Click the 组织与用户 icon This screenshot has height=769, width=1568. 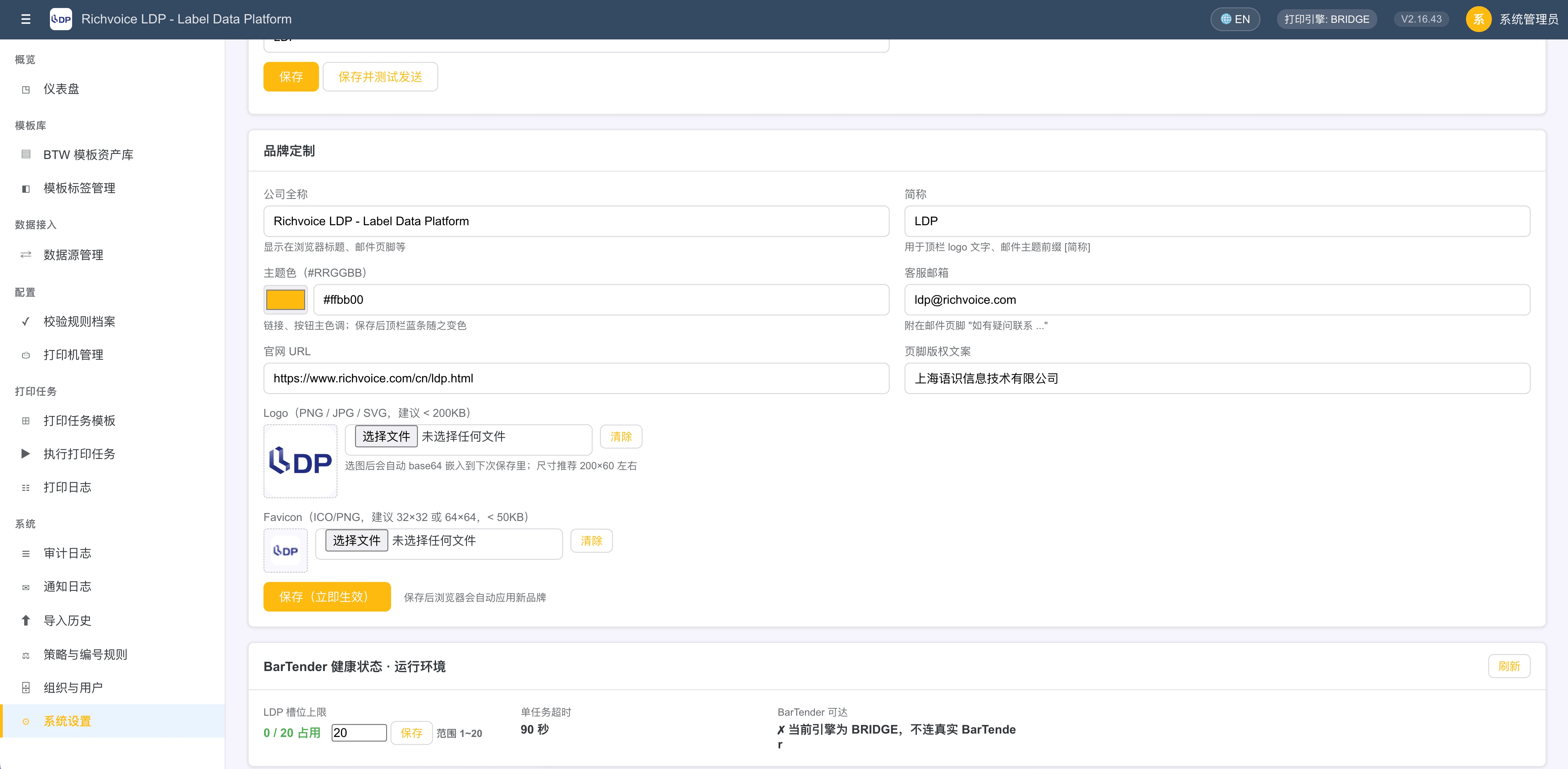coord(26,688)
